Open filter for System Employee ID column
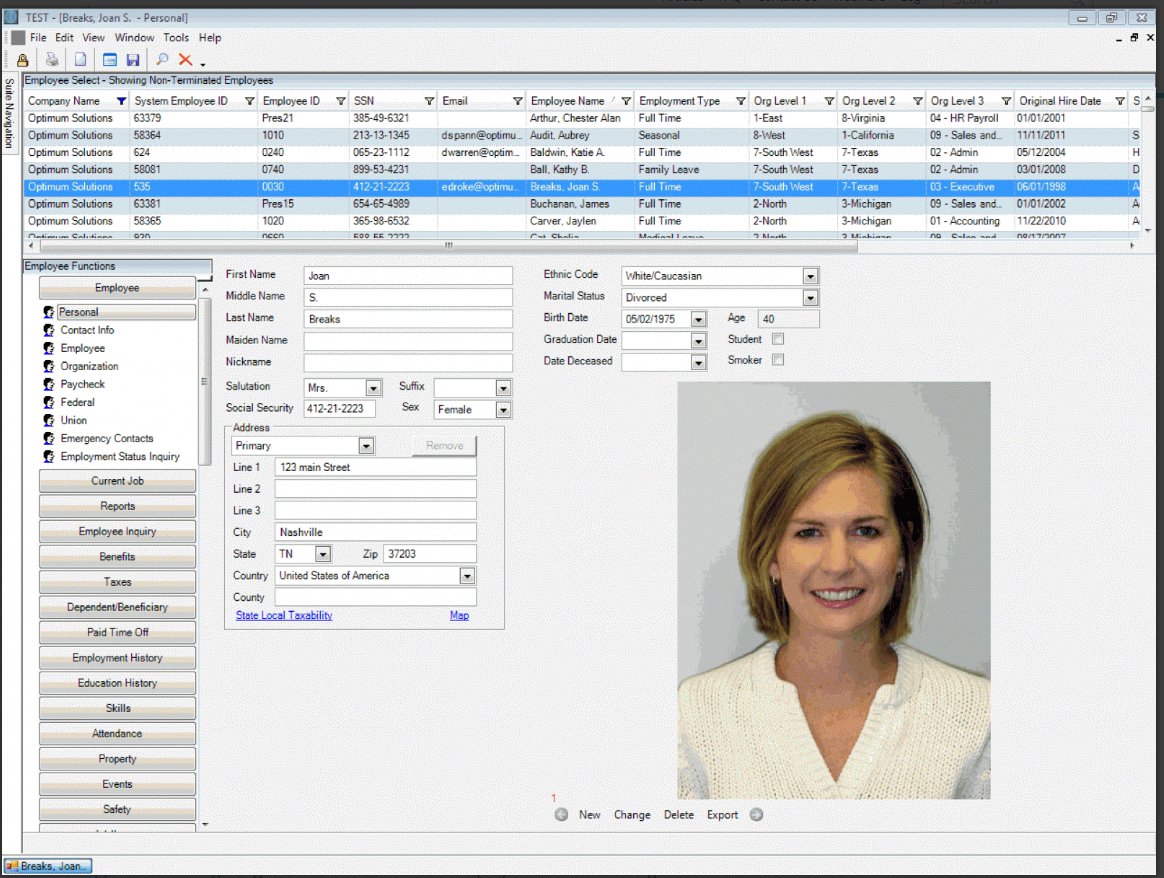Viewport: 1164px width, 878px height. tap(249, 101)
